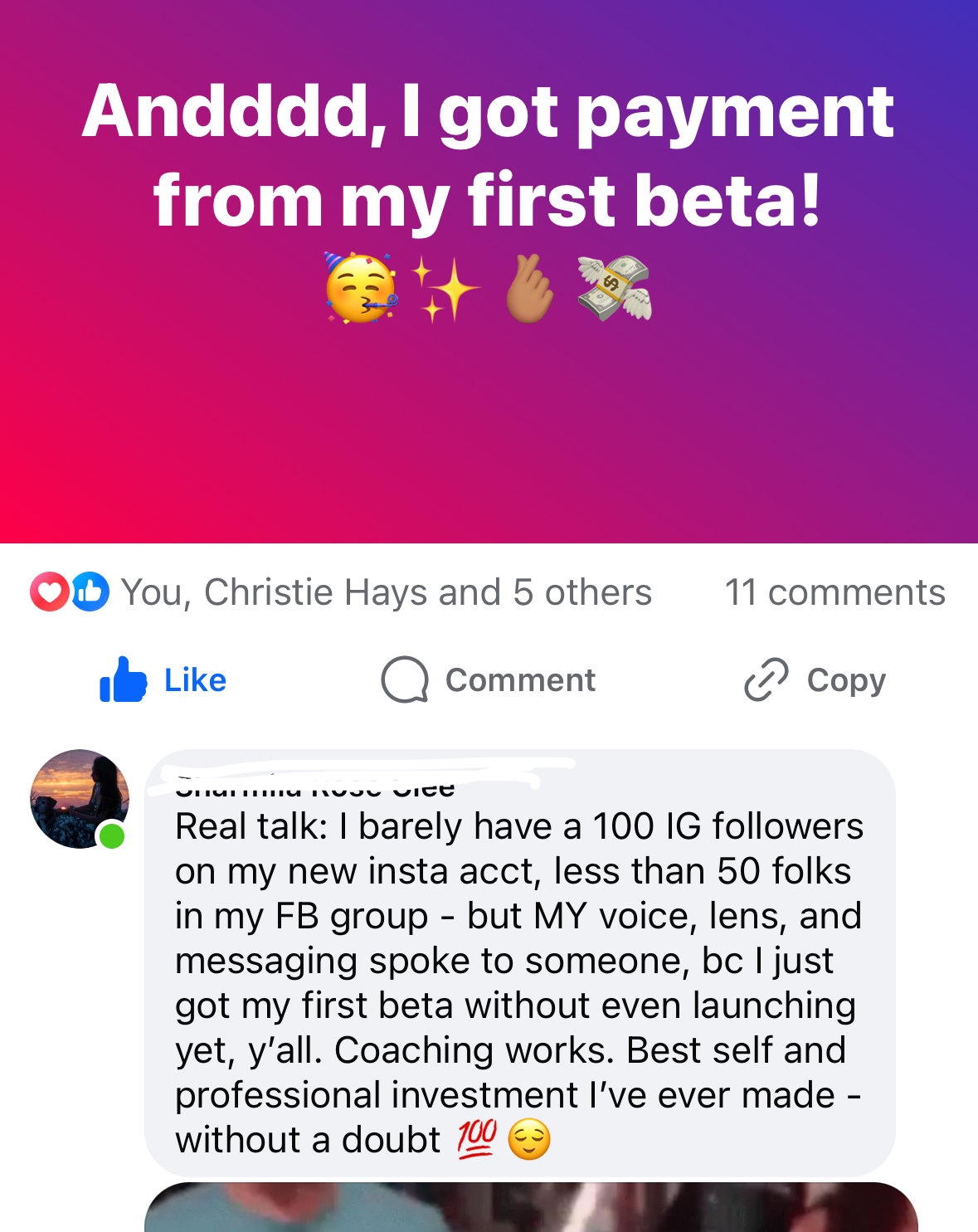The image size is (978, 1232).
Task: Open the commenter's sunset profile picture
Action: click(77, 796)
